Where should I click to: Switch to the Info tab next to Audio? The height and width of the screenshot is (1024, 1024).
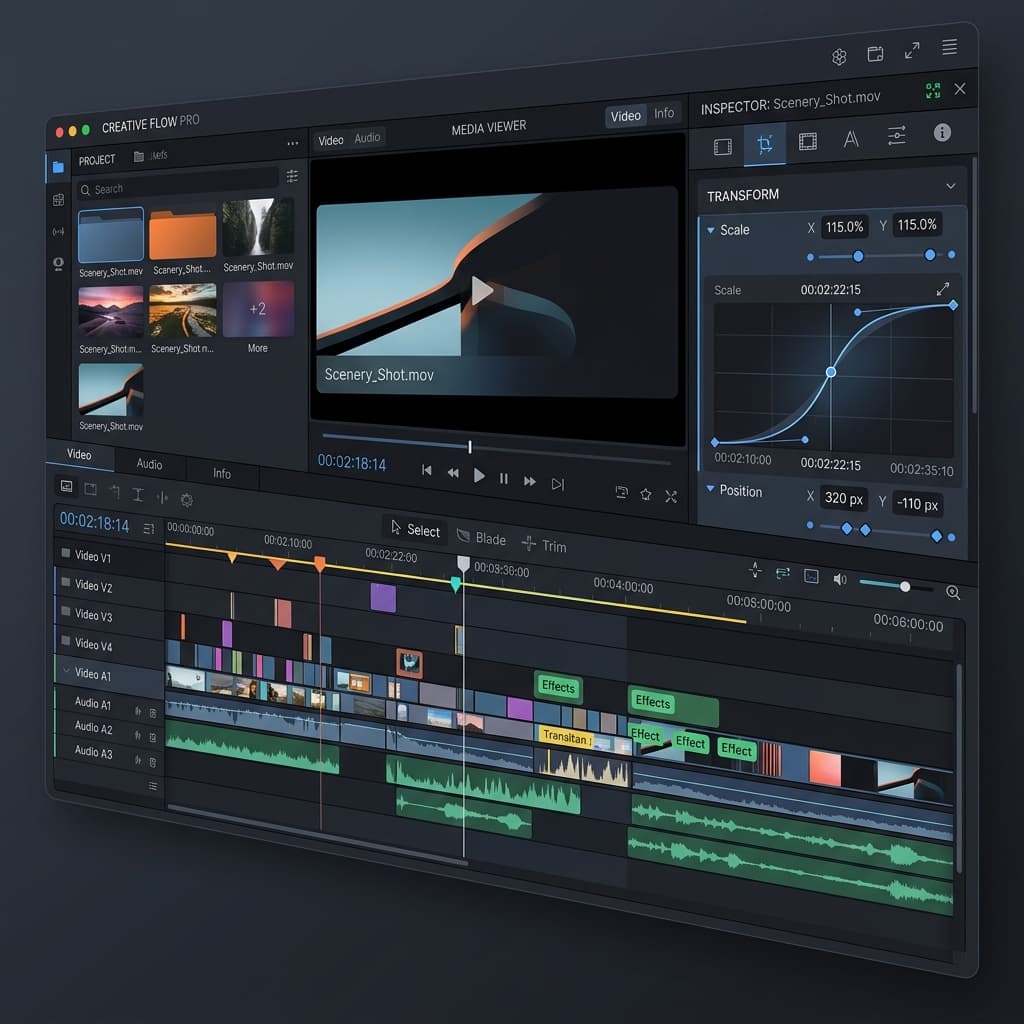pos(222,474)
